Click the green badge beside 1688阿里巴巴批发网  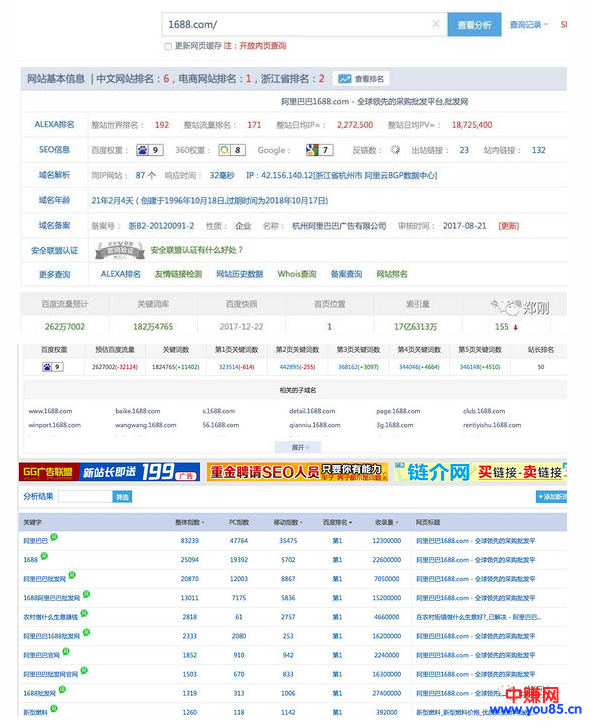pyautogui.click(x=86, y=594)
